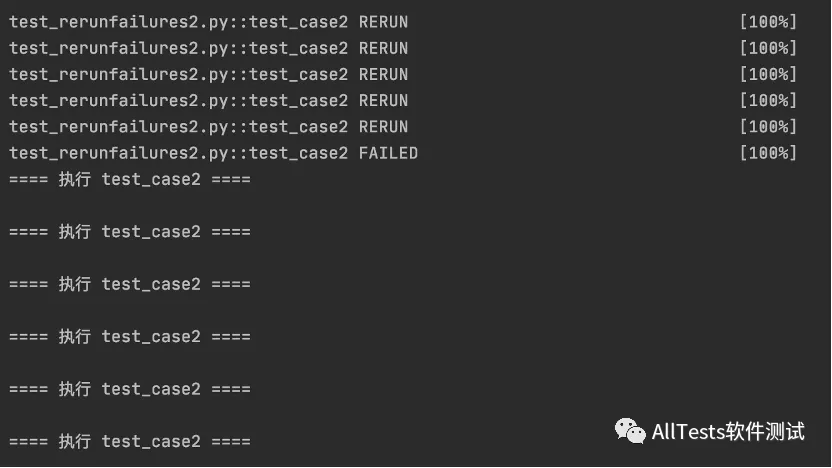Click the AllTests软件测试 watermark text

tap(728, 431)
